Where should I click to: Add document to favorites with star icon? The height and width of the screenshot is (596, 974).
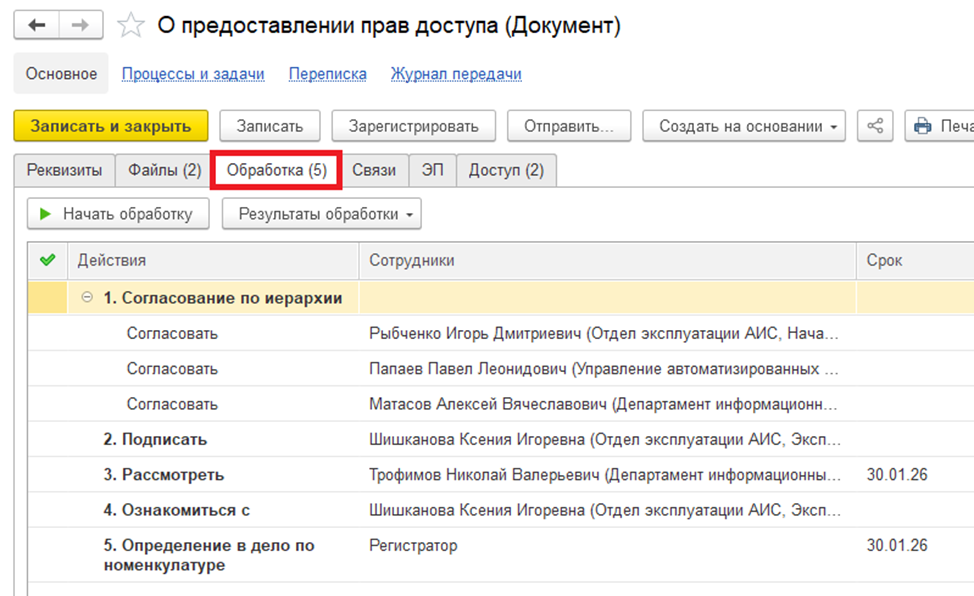pos(131,26)
